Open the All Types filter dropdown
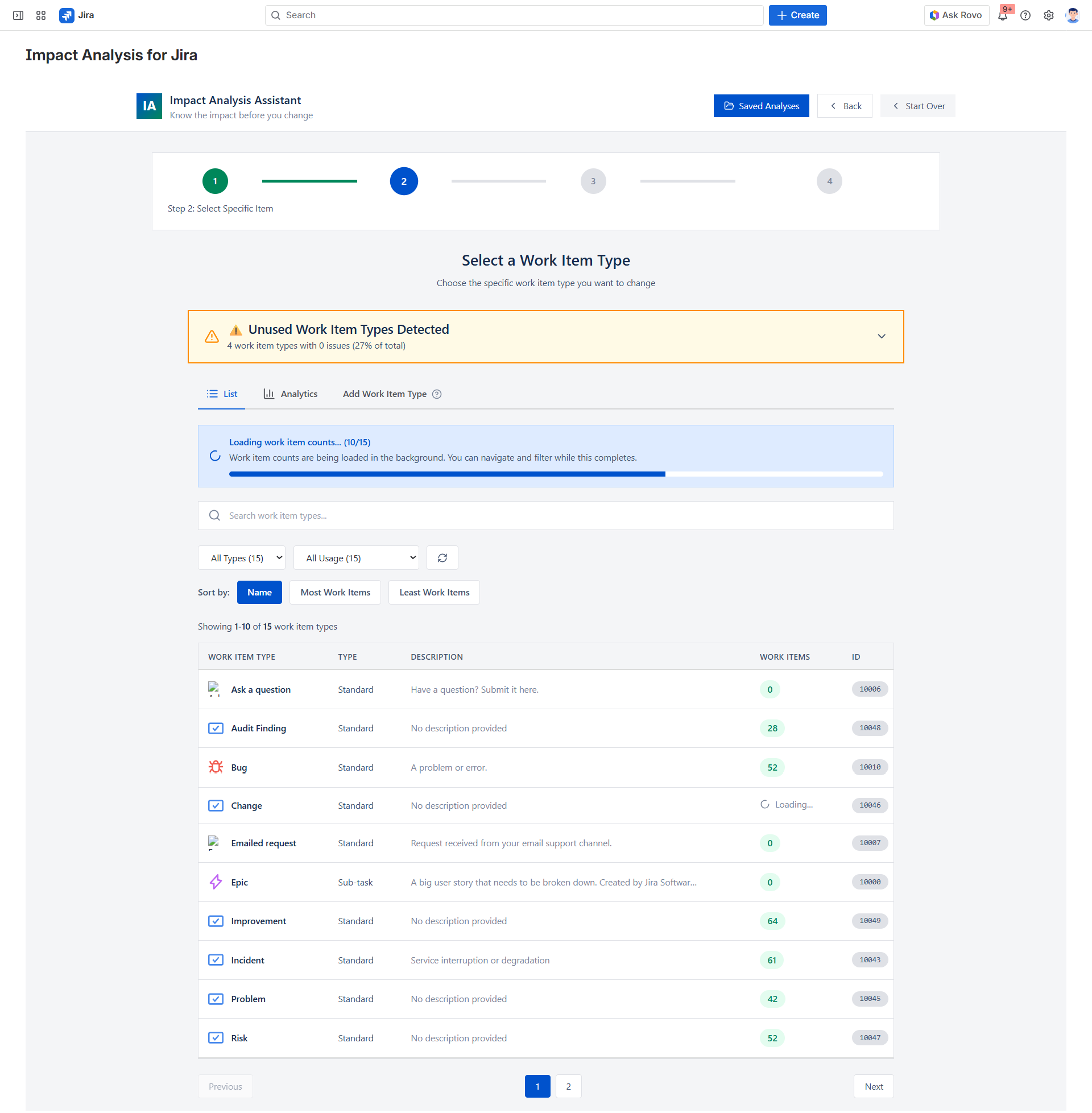Viewport: 1092px width, 1113px height. (242, 557)
